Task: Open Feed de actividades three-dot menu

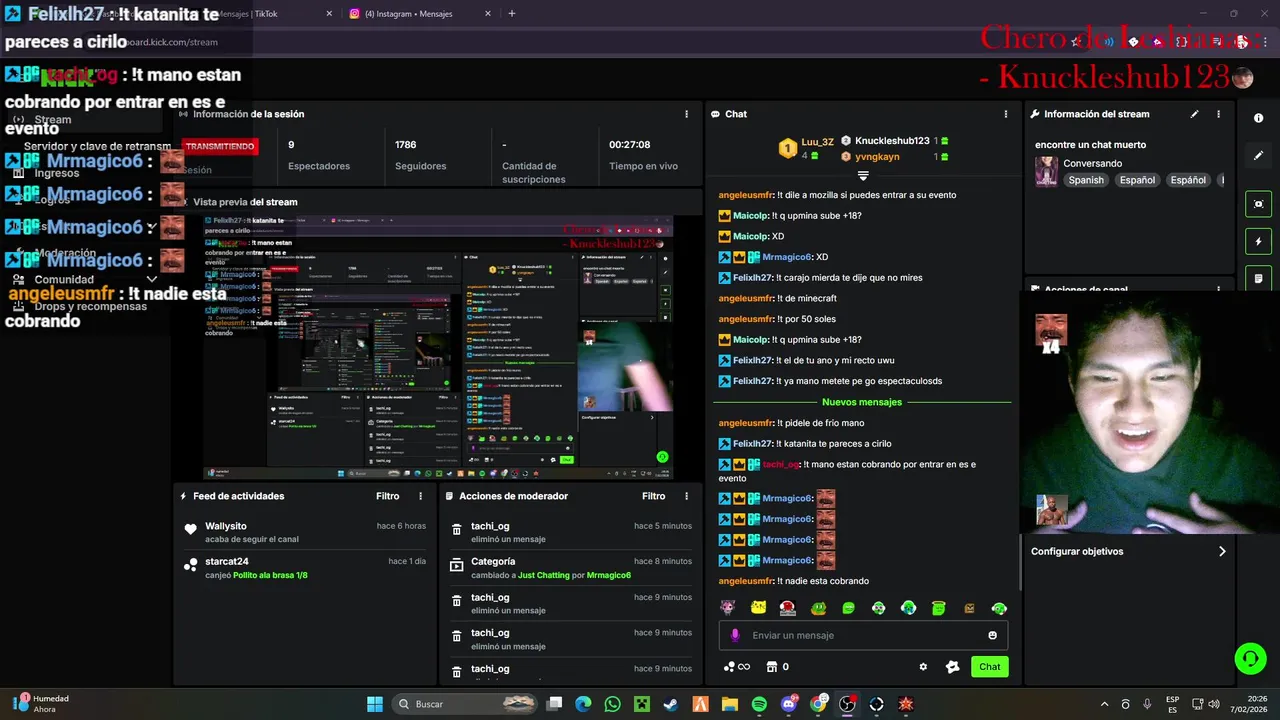Action: [x=420, y=496]
